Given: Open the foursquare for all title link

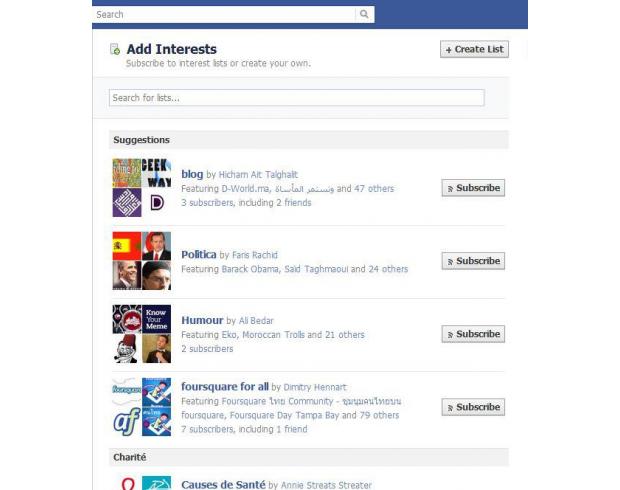Looking at the screenshot, I should click(x=225, y=386).
